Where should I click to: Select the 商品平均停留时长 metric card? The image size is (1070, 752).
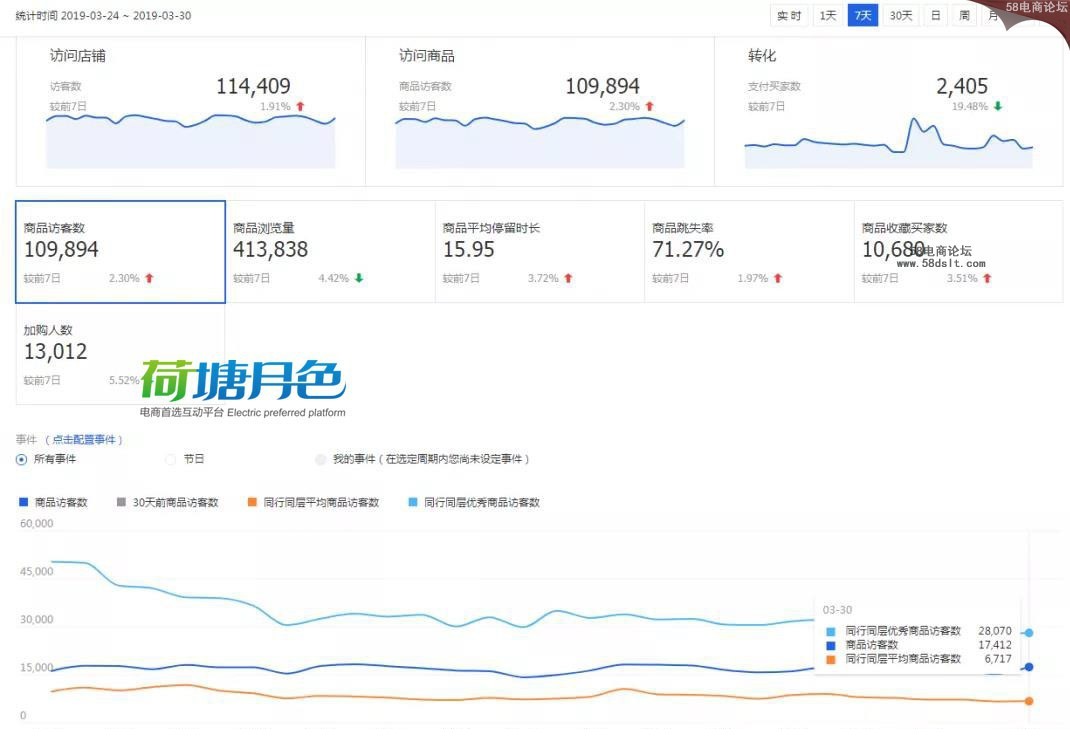tap(540, 252)
